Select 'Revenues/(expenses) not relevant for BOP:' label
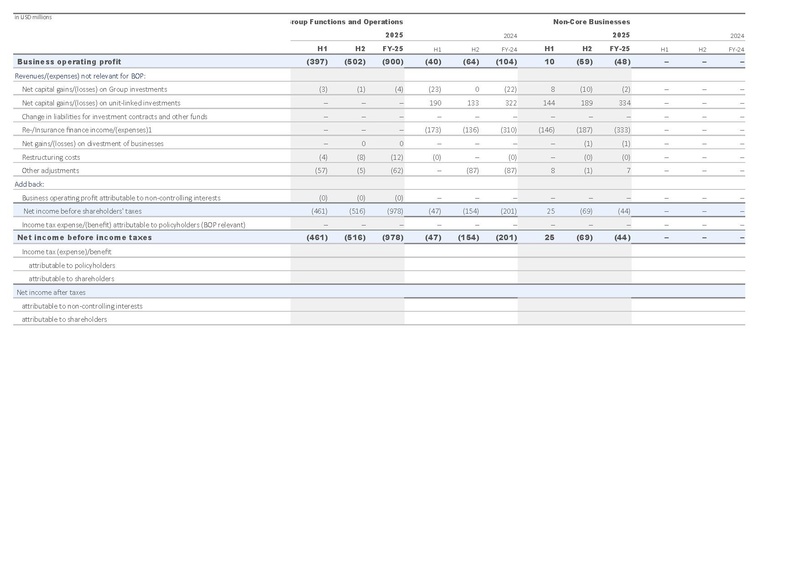The width and height of the screenshot is (800, 566). click(80, 76)
